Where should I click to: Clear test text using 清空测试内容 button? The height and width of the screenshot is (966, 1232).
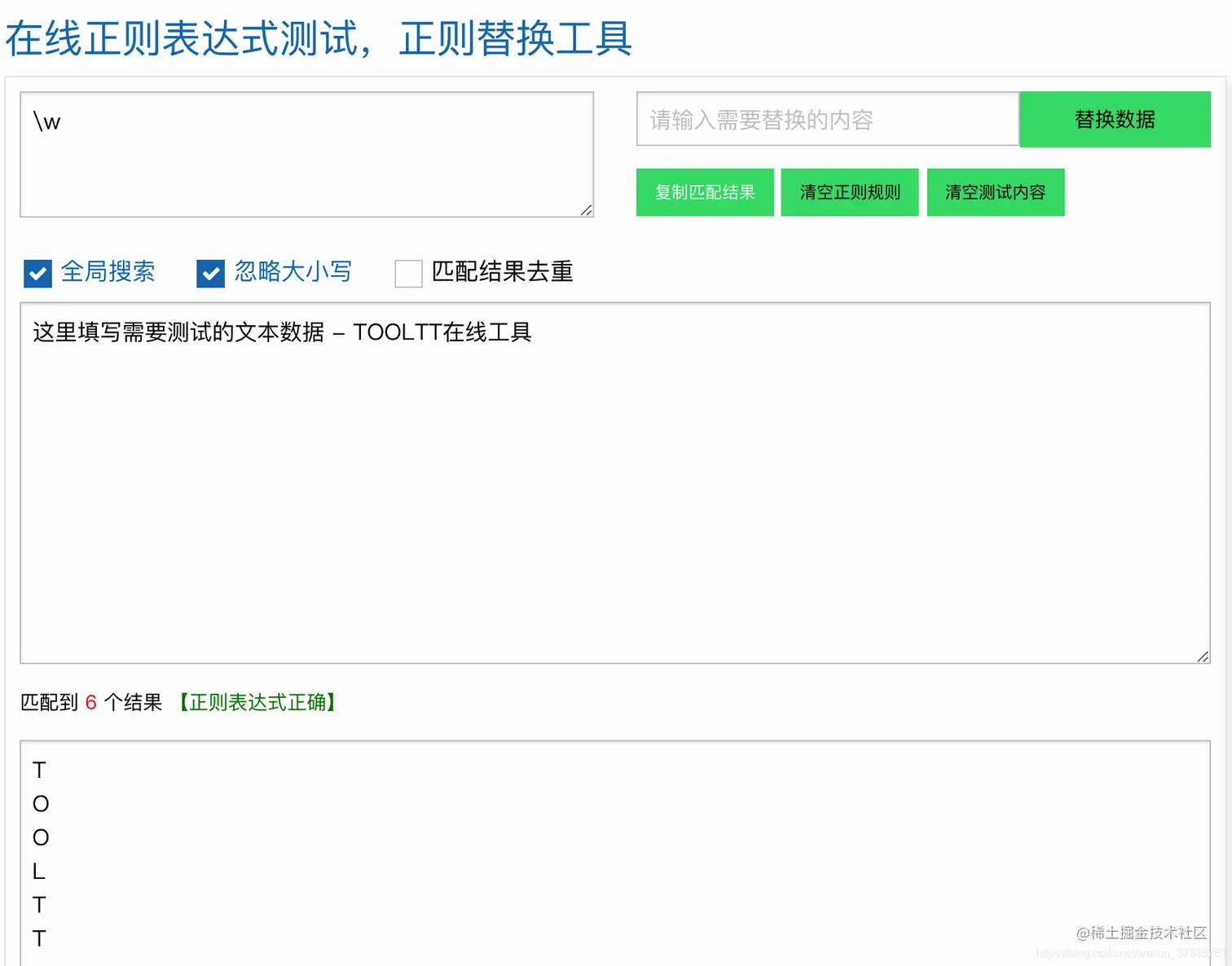[x=995, y=192]
